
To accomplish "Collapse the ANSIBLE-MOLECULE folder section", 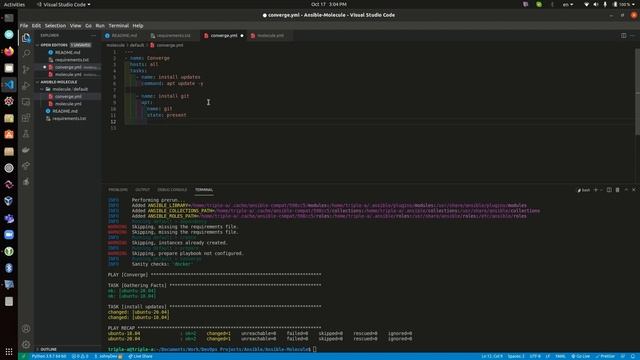I will (38, 82).
